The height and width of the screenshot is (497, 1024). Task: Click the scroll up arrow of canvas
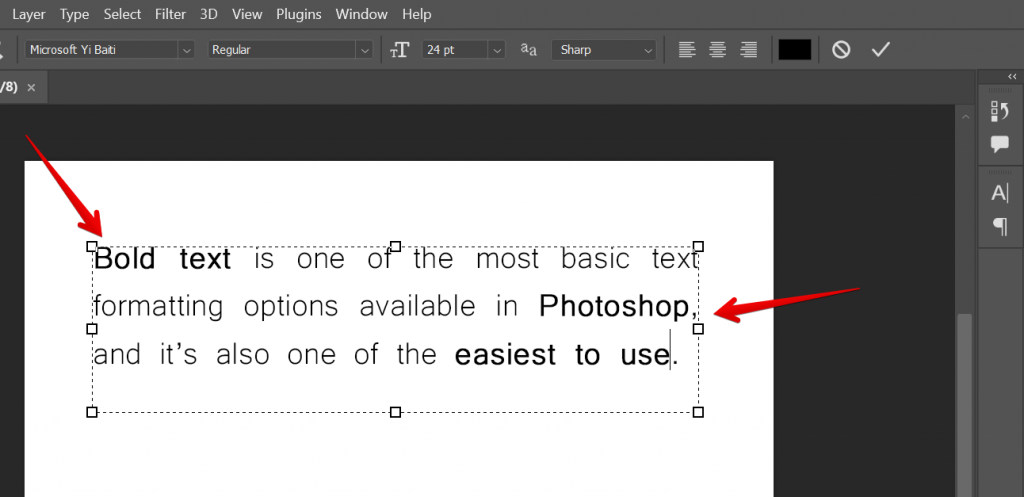964,117
